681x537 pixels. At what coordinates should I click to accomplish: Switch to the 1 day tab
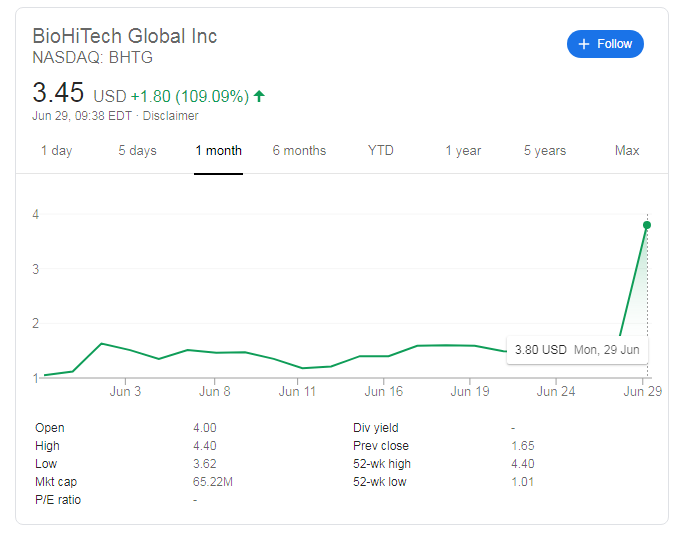(56, 150)
